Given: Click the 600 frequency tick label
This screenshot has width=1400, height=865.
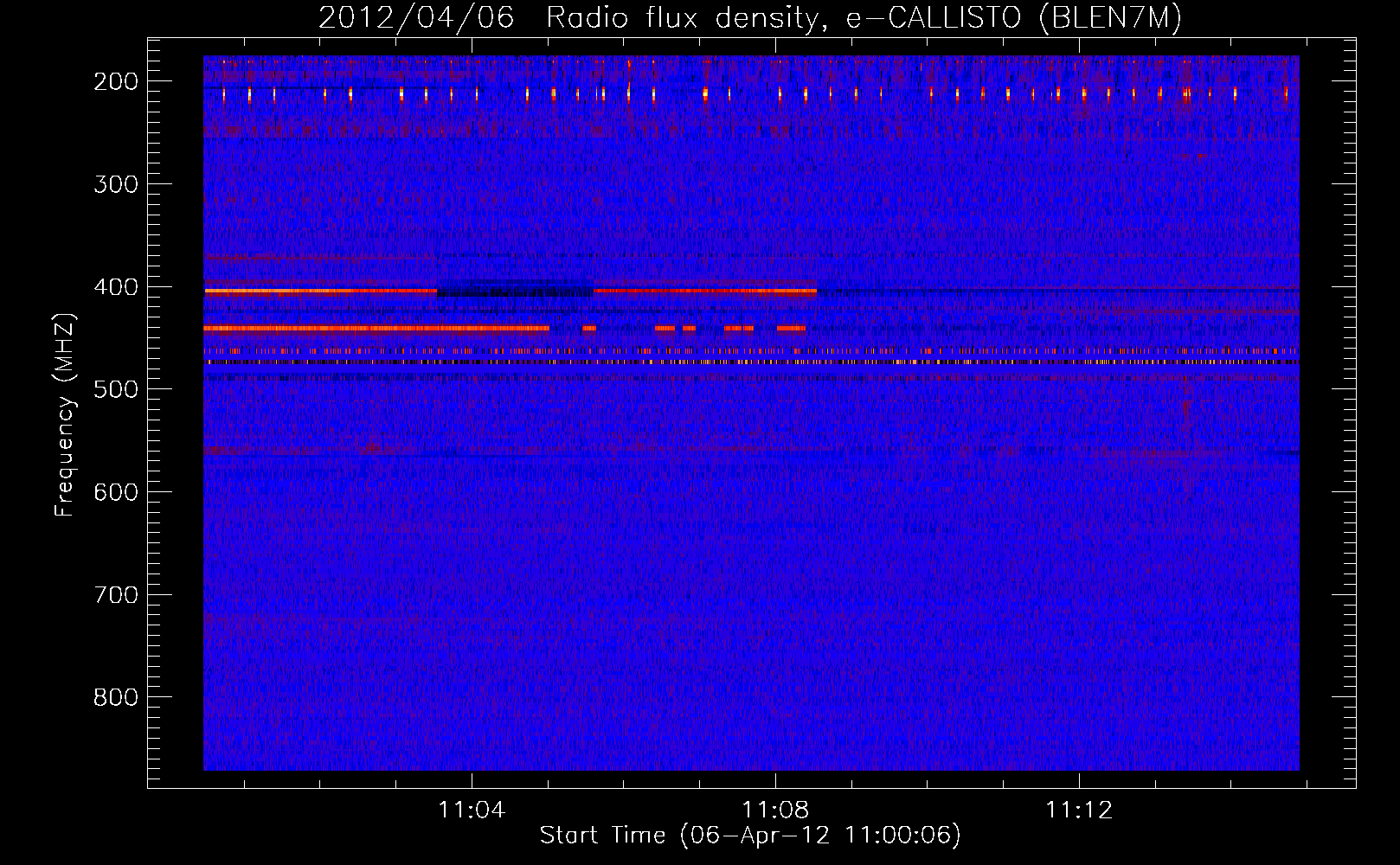Looking at the screenshot, I should pos(116,492).
